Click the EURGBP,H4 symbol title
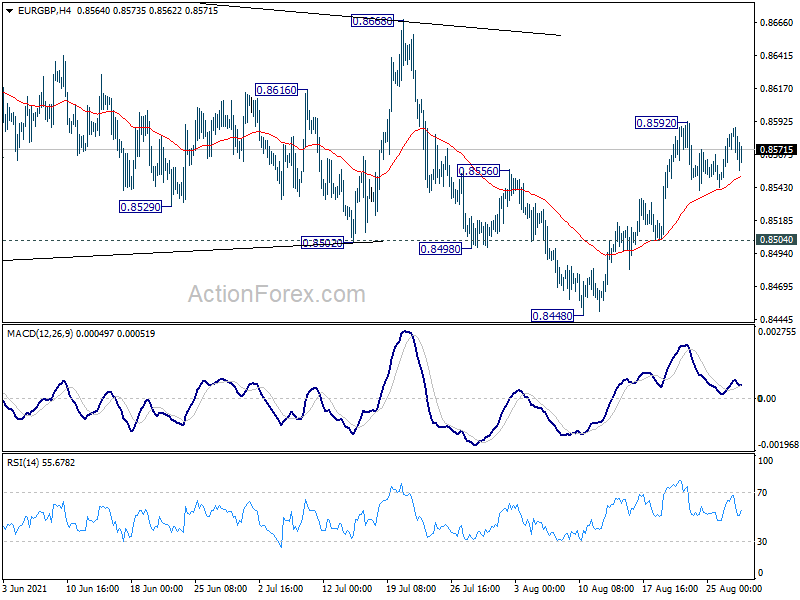 tap(44, 11)
